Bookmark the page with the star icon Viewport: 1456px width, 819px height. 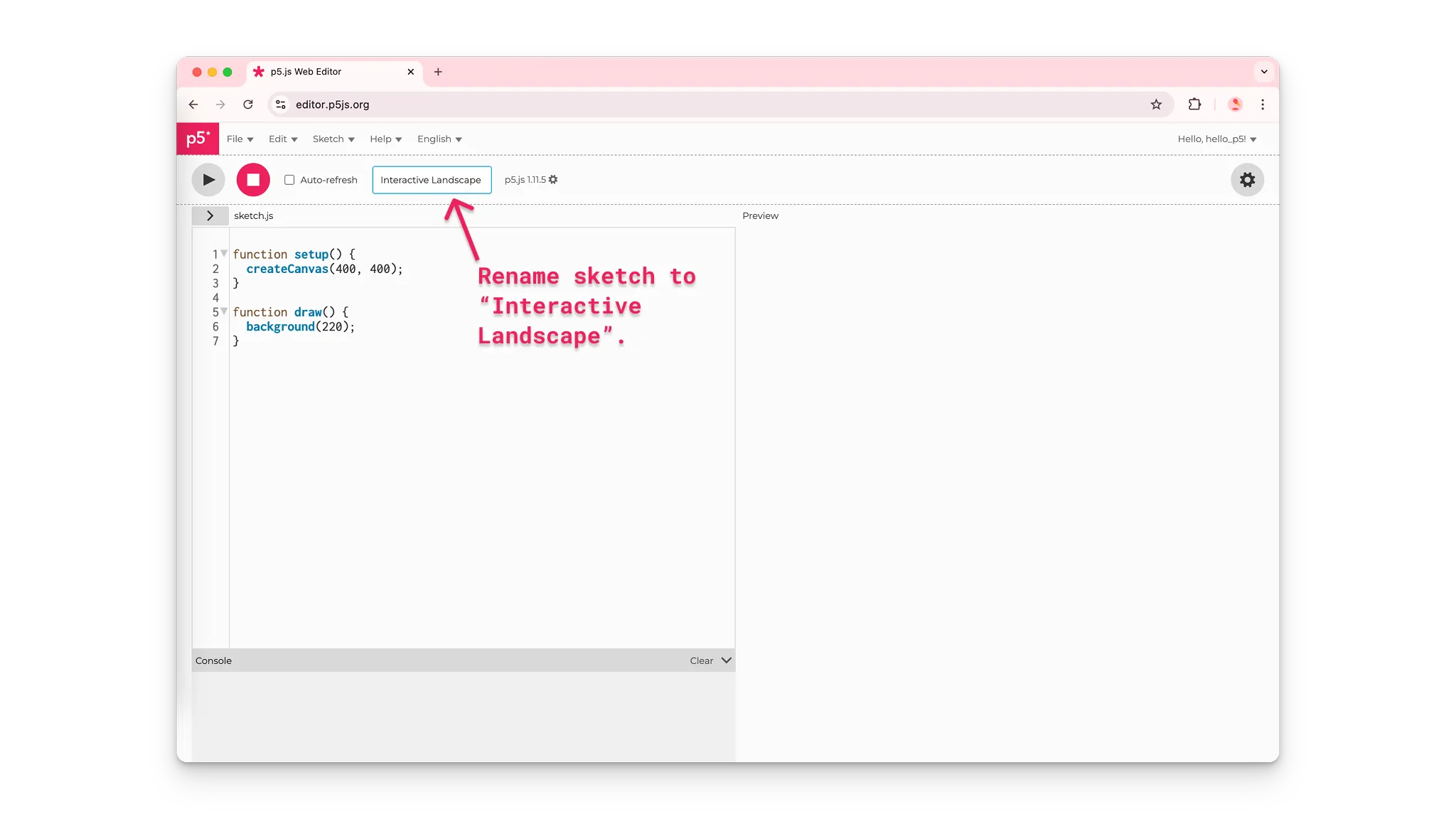click(x=1157, y=104)
